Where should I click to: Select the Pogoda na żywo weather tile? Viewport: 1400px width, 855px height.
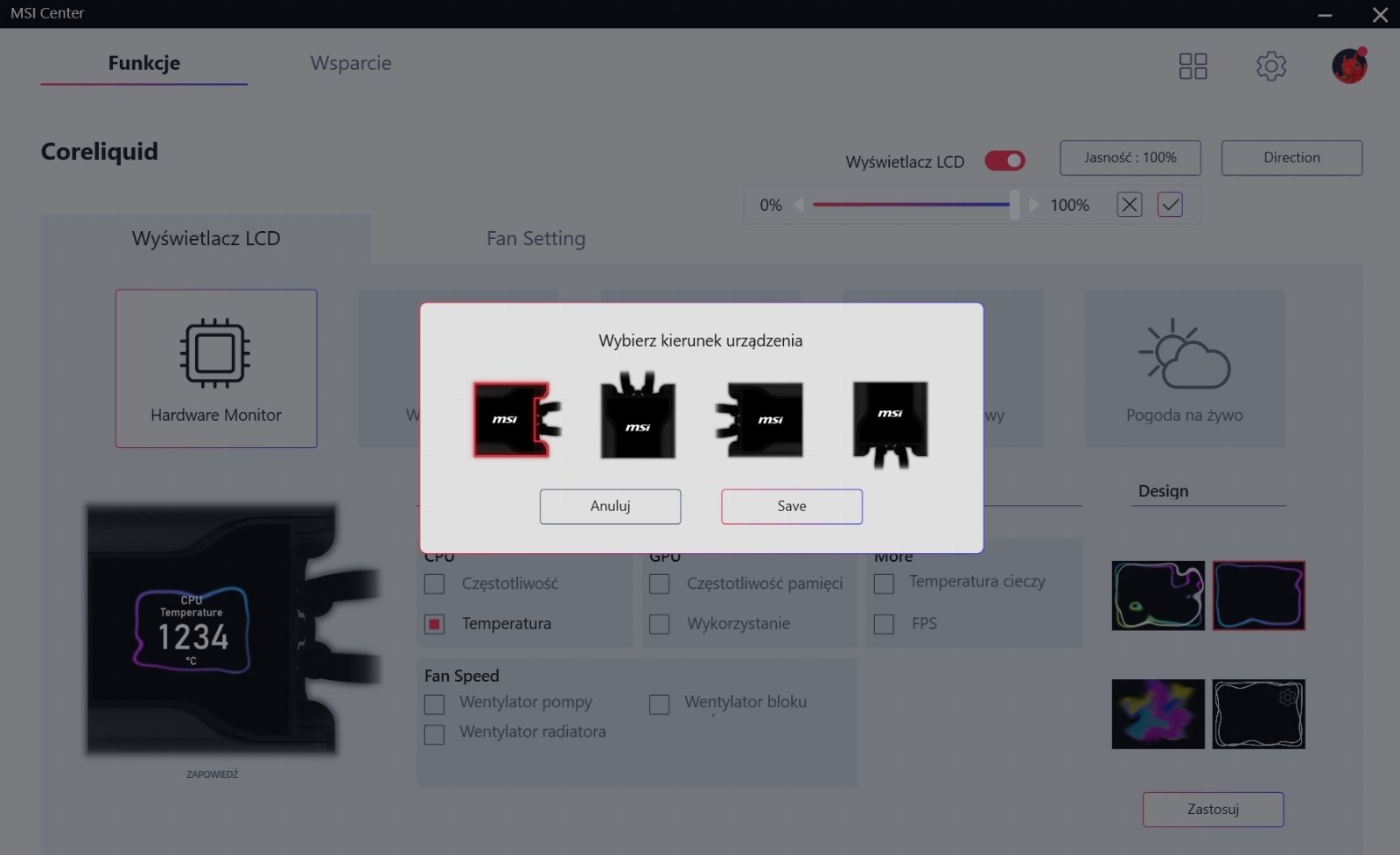tap(1185, 368)
